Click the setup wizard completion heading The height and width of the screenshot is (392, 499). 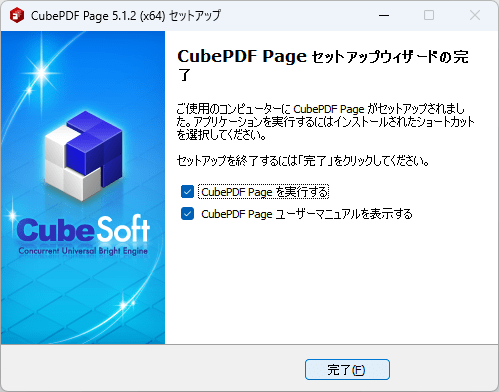point(323,65)
